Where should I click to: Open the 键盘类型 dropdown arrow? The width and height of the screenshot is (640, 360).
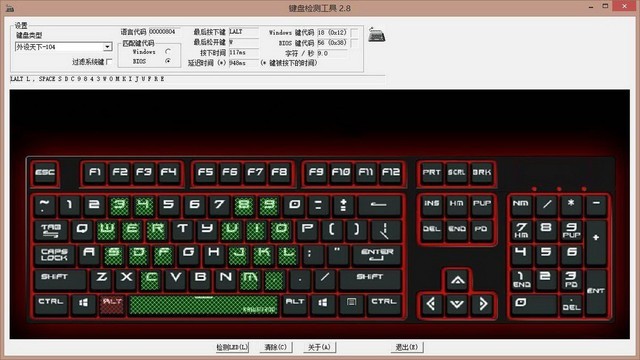(107, 47)
